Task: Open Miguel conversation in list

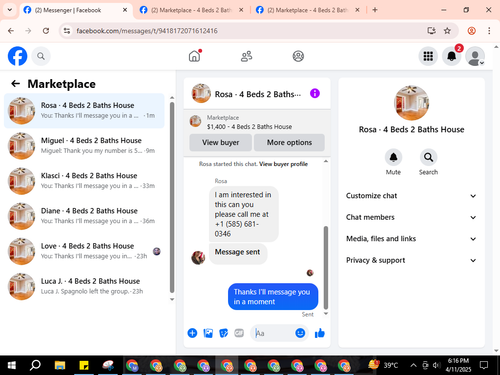Action: 84,146
